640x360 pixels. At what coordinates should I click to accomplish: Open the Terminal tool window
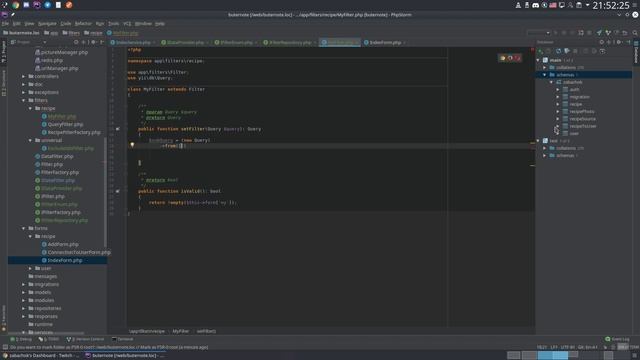122,339
